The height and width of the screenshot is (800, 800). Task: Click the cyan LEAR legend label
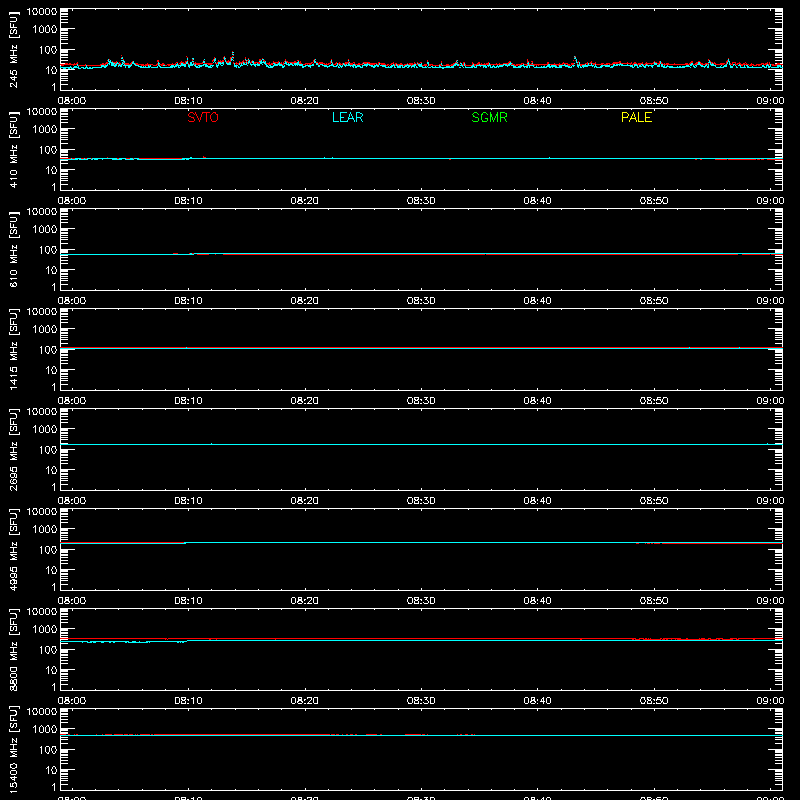click(x=347, y=117)
